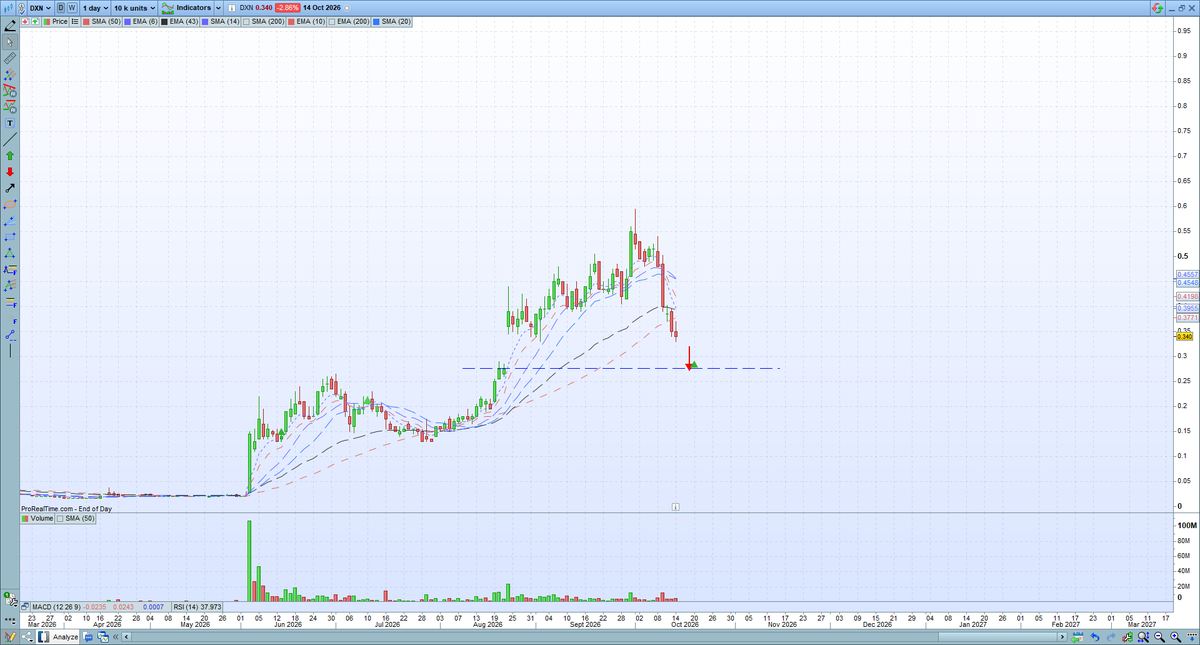Toggle the SMA (50) price indicator

101,20
